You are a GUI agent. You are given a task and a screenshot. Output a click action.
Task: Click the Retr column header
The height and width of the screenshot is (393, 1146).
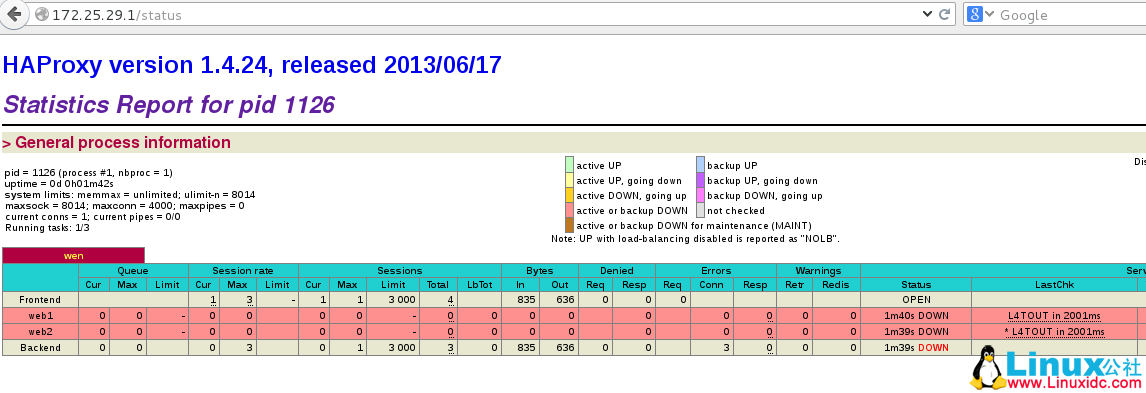pos(793,285)
